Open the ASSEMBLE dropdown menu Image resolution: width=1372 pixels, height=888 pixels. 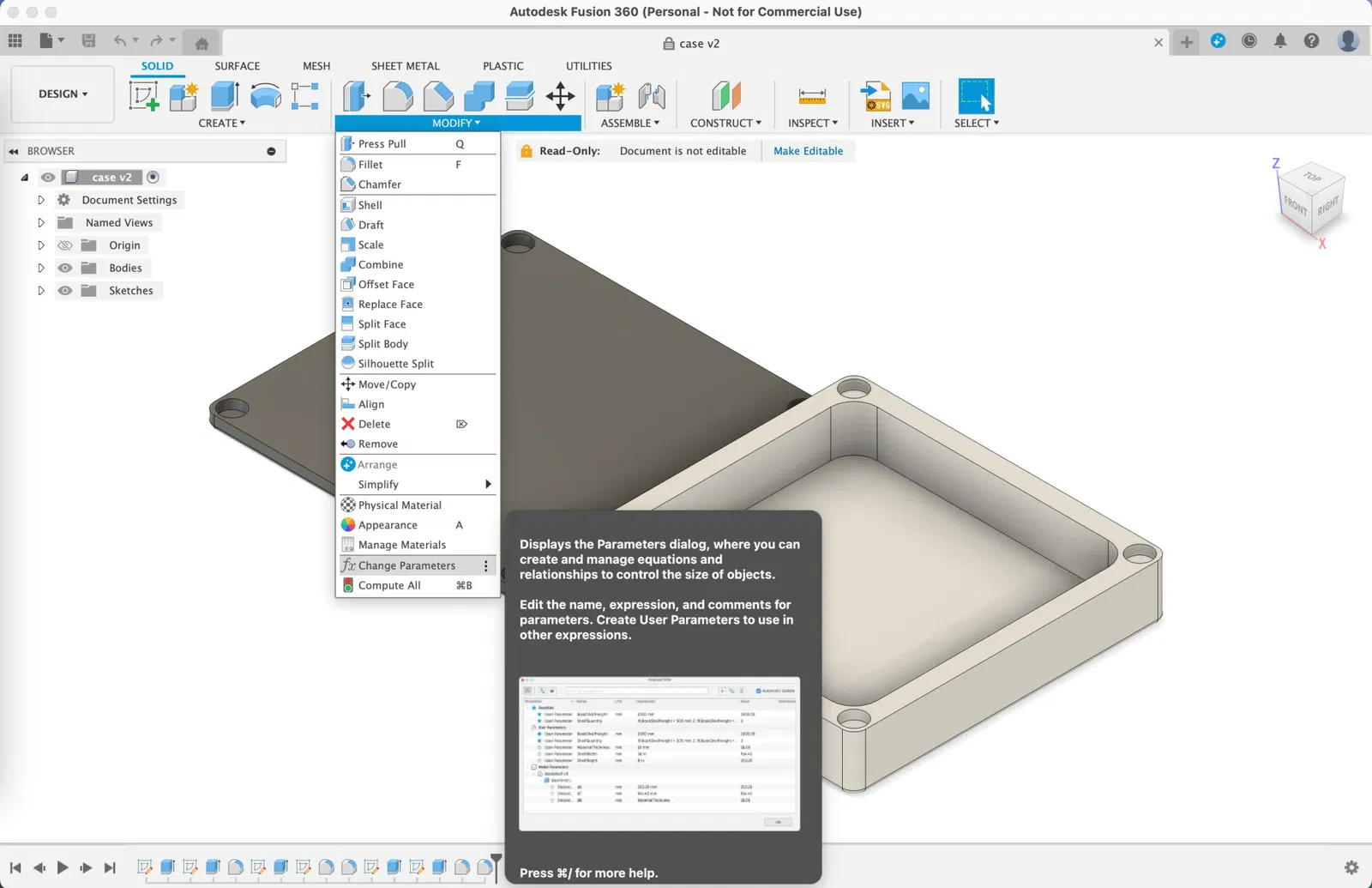point(630,123)
